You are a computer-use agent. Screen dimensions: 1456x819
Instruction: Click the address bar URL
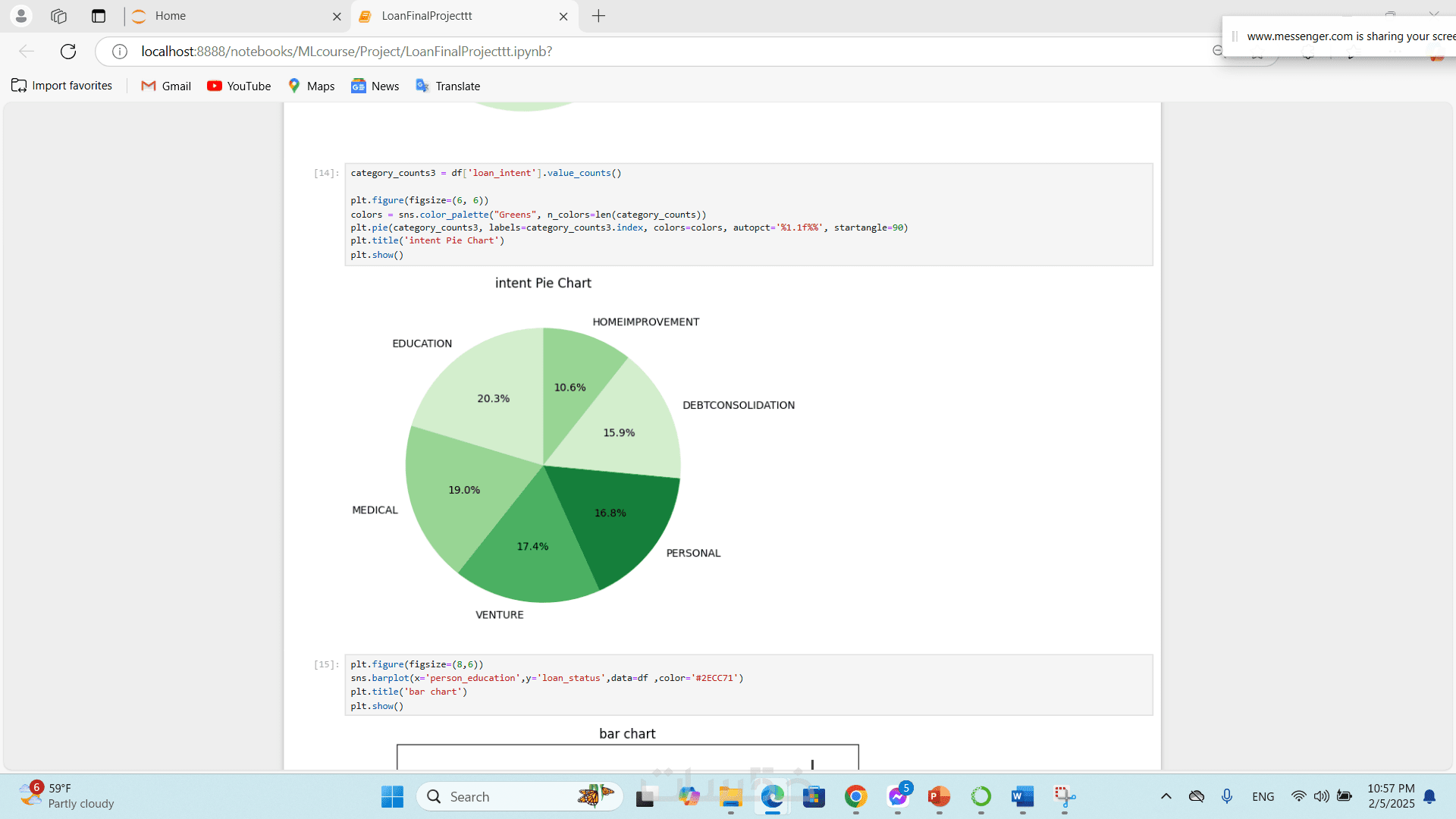pos(347,52)
